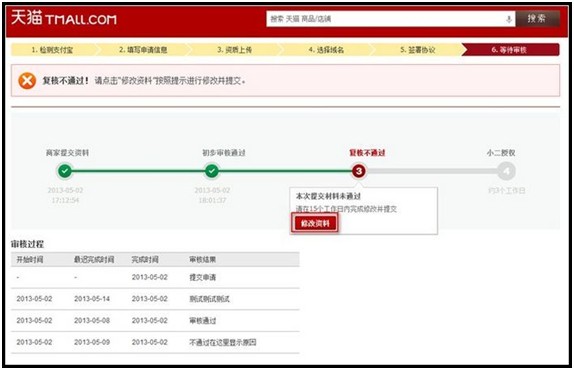The image size is (574, 370).
Task: Select step 5 签署协议 tab
Action: pos(418,50)
